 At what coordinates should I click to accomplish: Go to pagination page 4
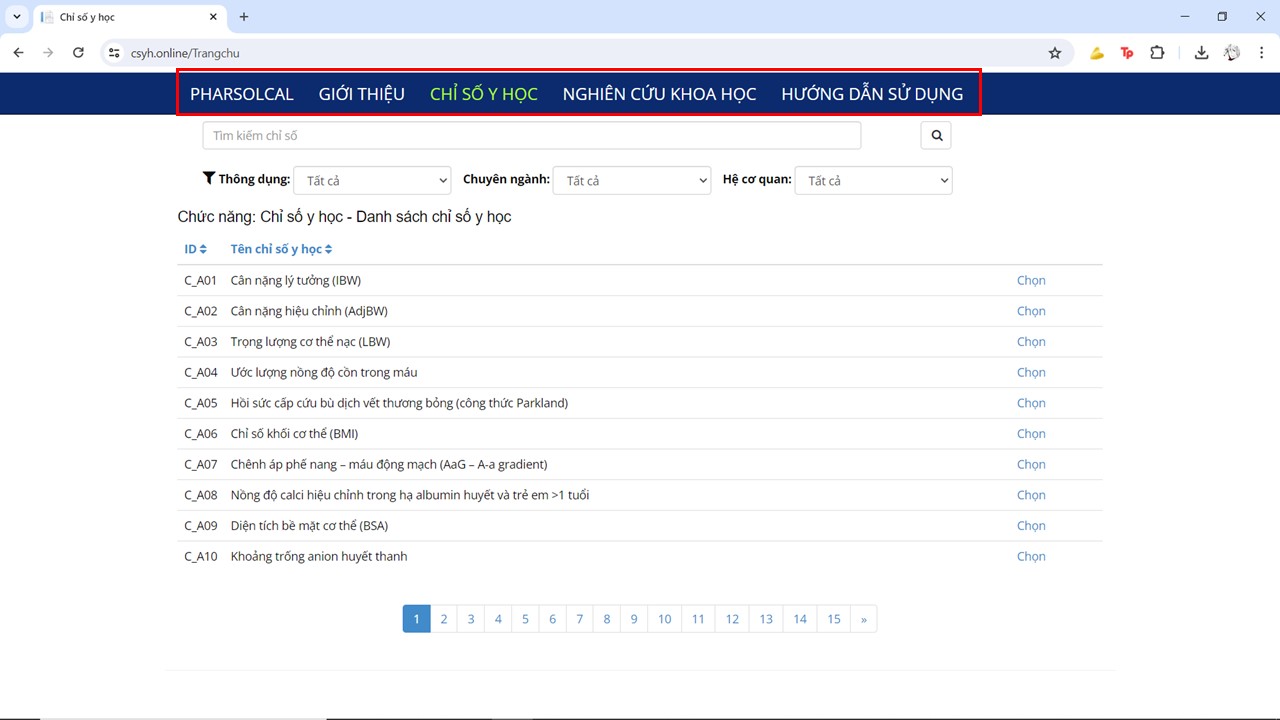click(x=498, y=619)
